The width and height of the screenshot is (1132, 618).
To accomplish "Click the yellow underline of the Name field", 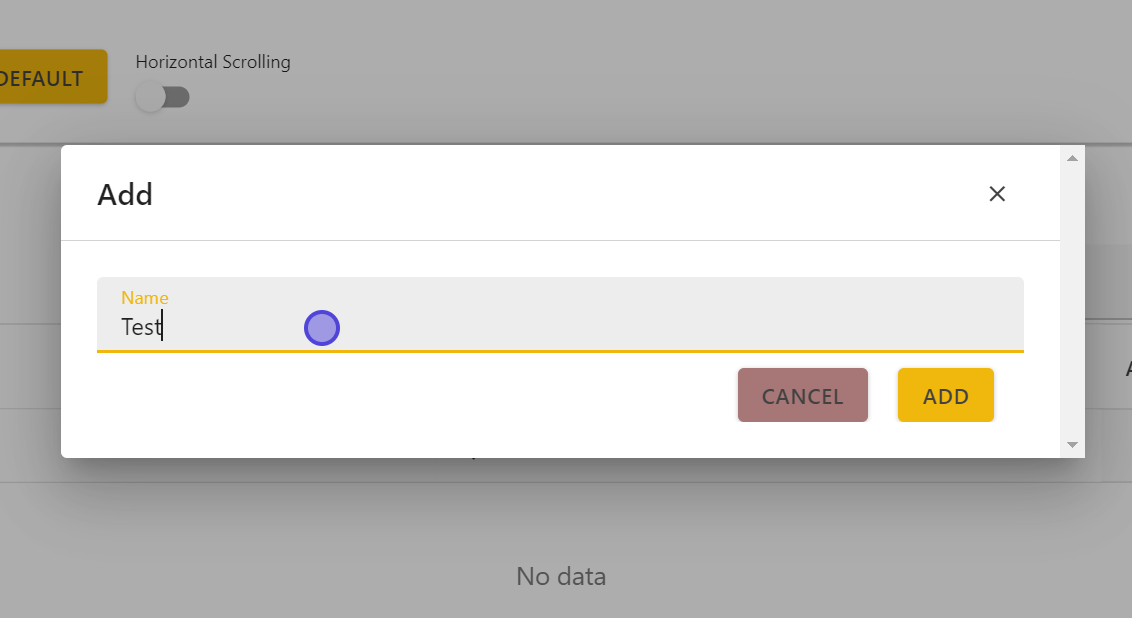I will pos(560,351).
